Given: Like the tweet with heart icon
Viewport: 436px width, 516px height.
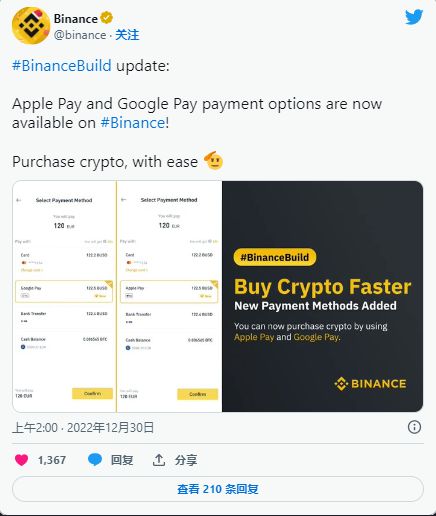Looking at the screenshot, I should [x=22, y=460].
